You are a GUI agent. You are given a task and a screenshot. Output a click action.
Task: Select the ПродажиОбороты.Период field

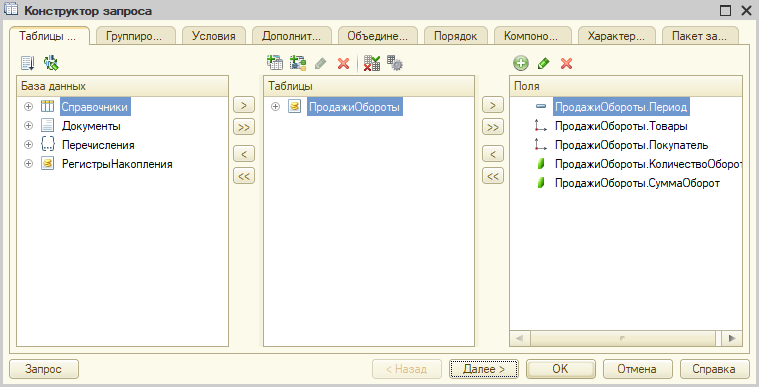point(621,107)
